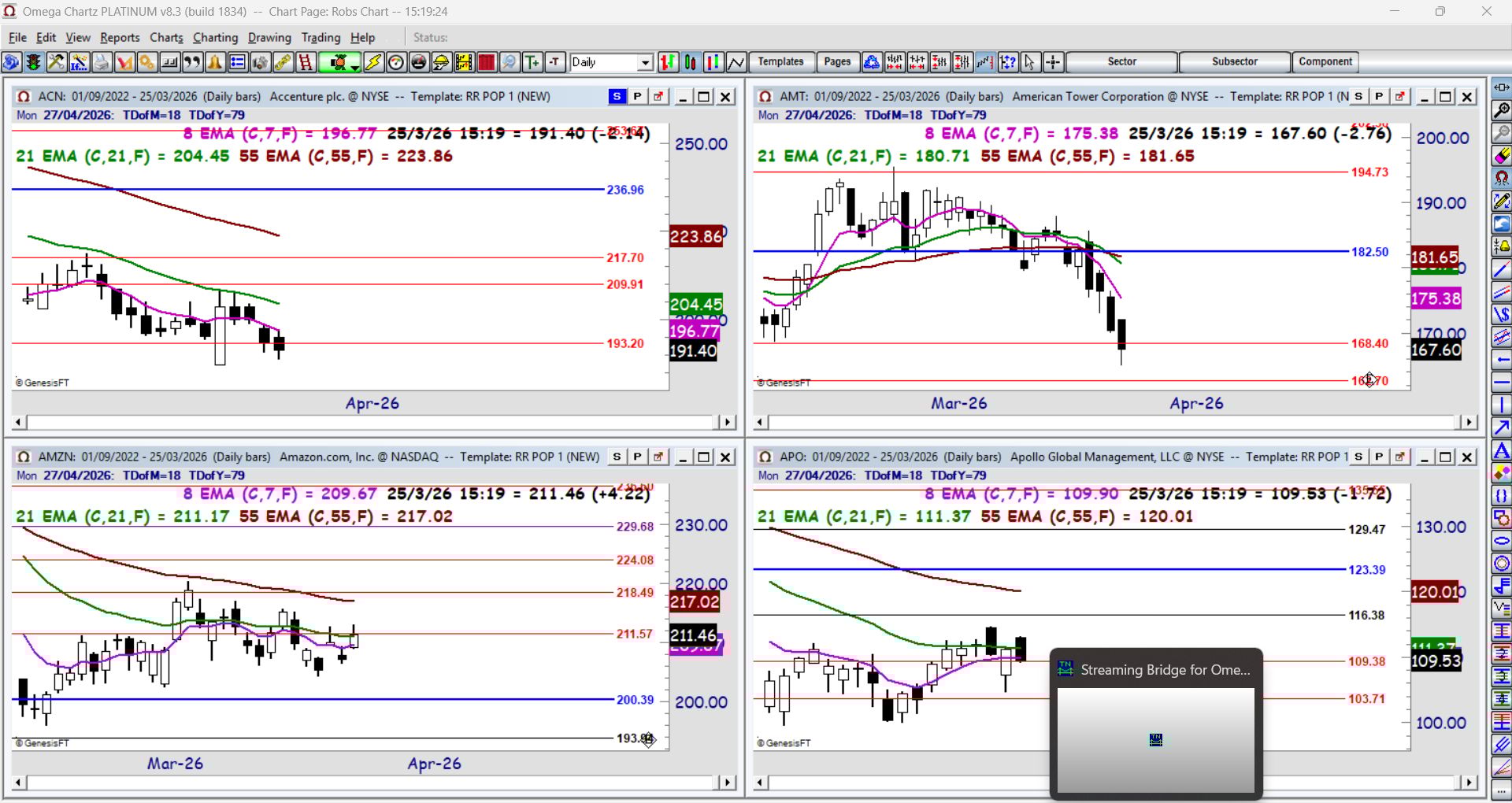Click the 200.39 price level on AMZN chart

635,700
